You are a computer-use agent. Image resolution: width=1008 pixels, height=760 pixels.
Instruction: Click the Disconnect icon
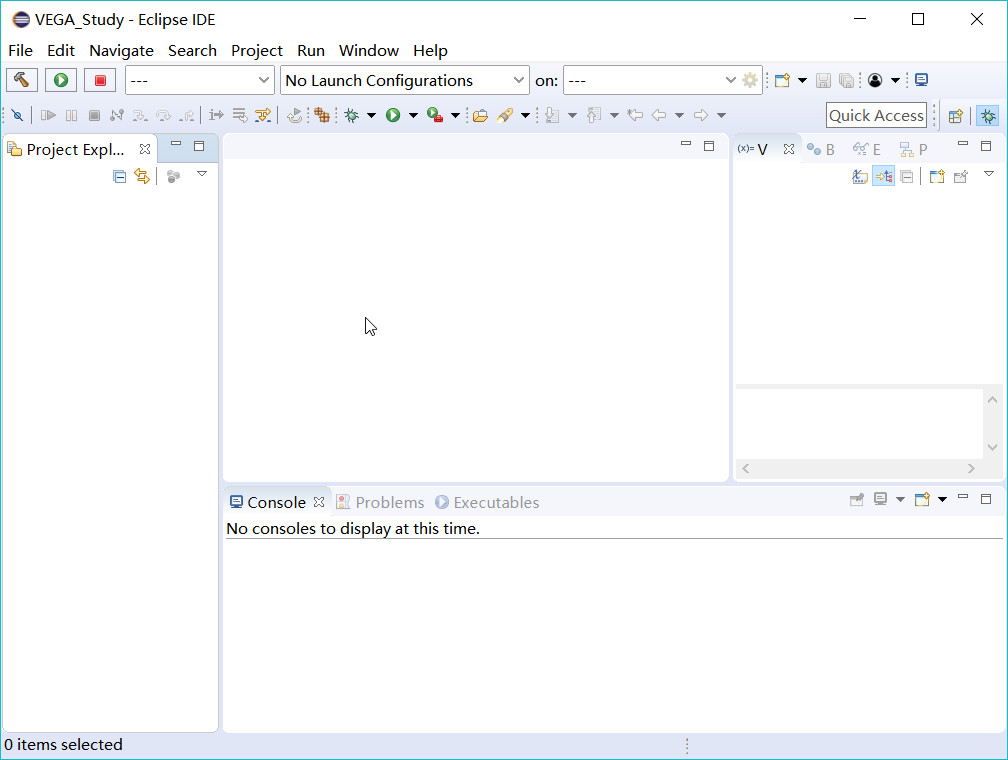click(x=117, y=115)
